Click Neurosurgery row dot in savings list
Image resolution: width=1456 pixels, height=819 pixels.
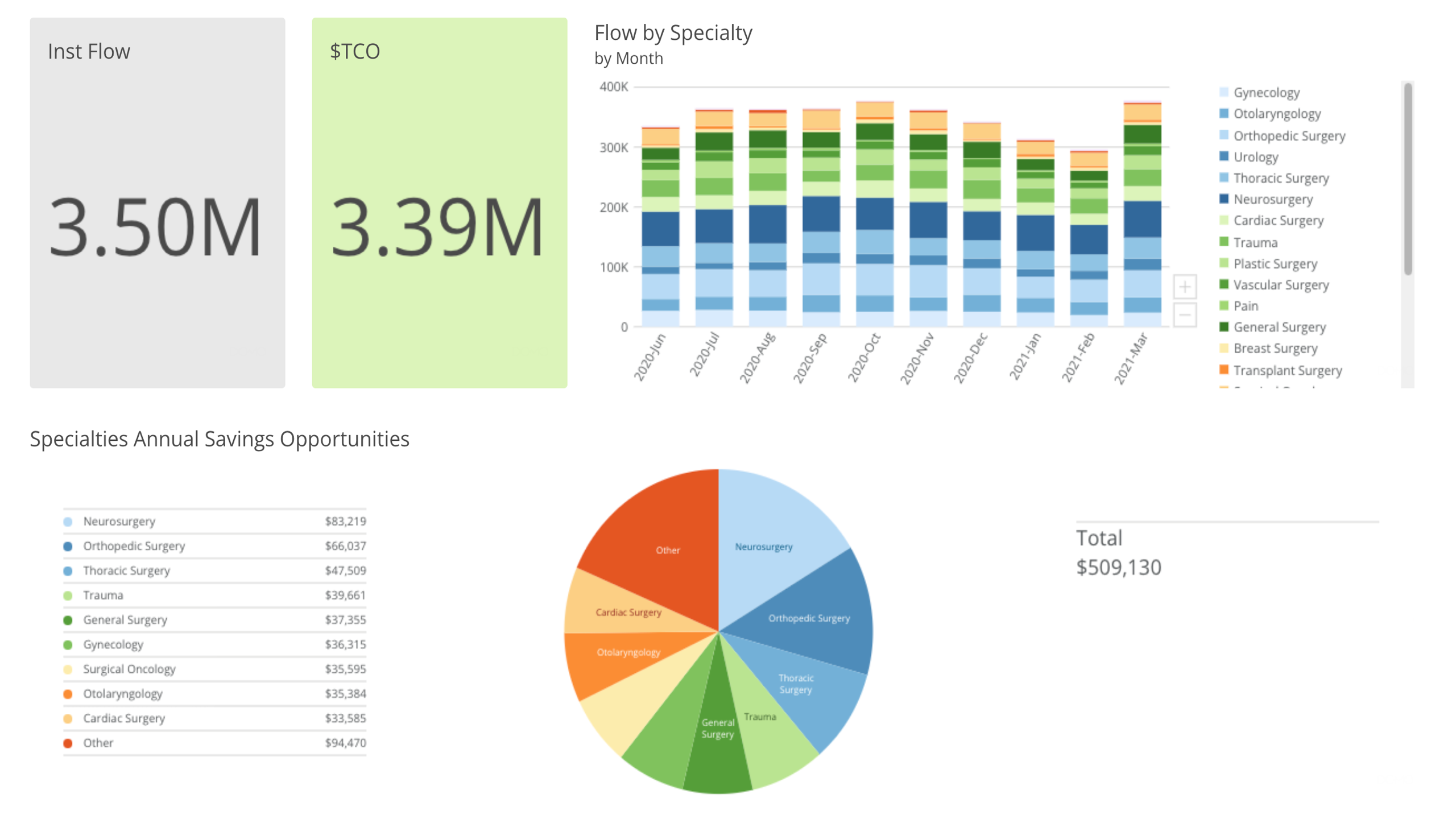[68, 522]
